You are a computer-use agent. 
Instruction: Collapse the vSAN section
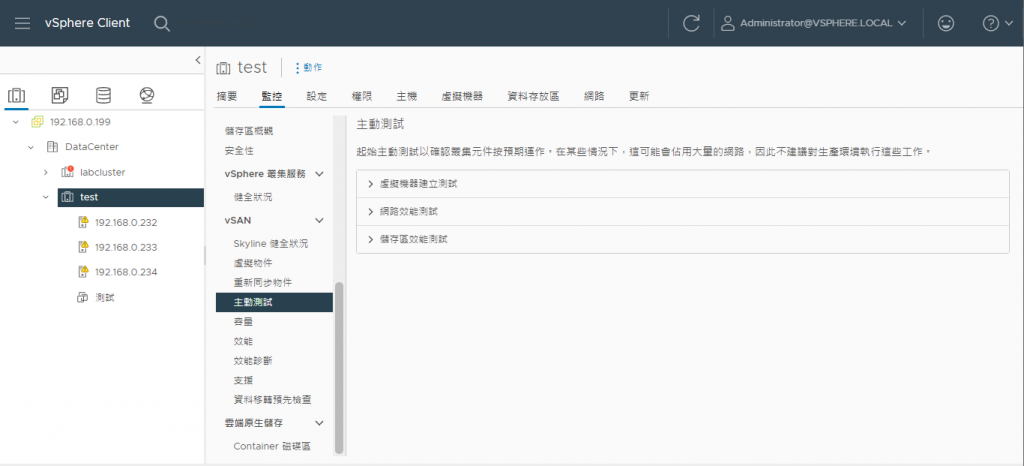[x=319, y=221]
